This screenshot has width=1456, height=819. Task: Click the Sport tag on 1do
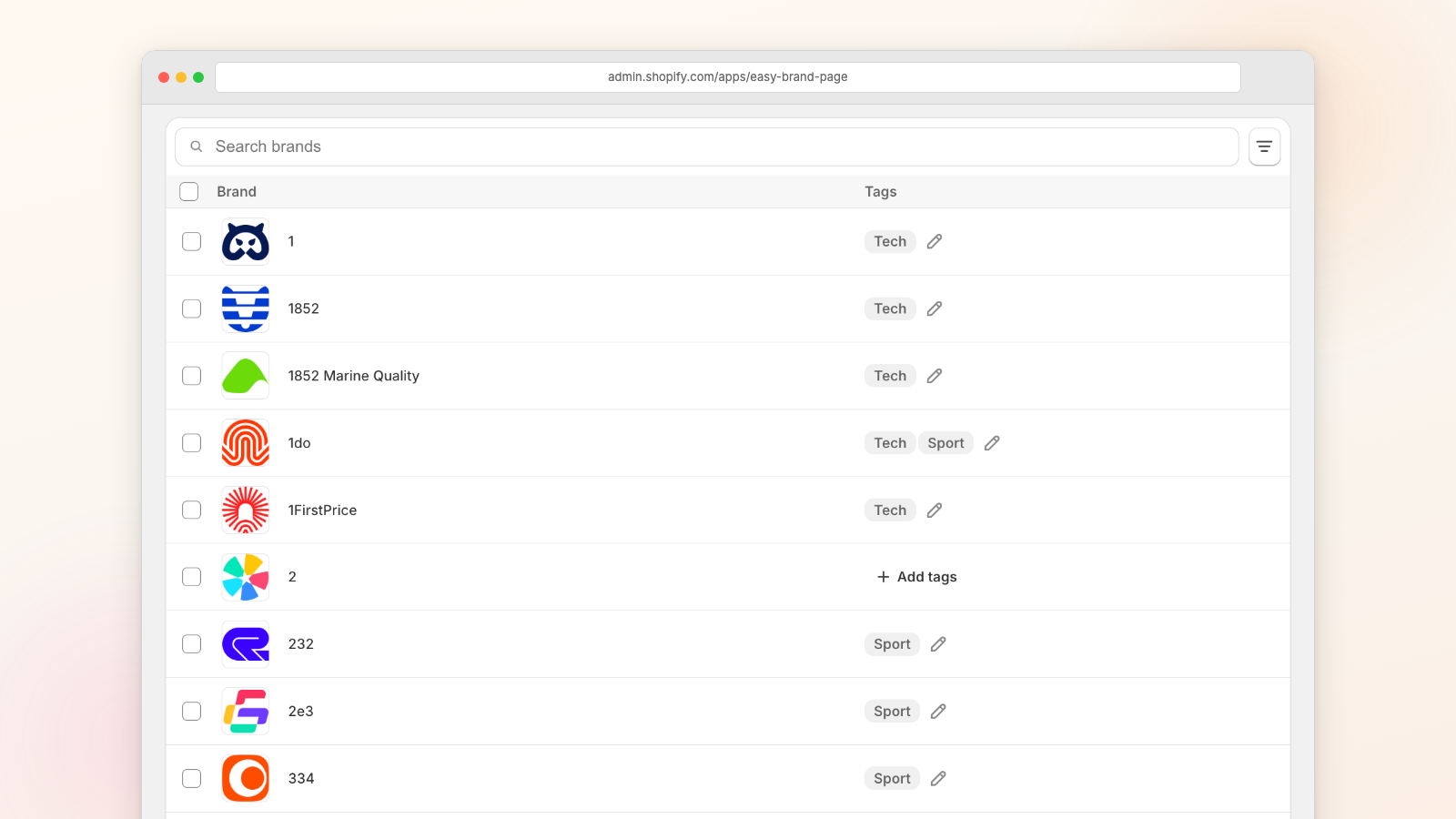[x=945, y=443]
